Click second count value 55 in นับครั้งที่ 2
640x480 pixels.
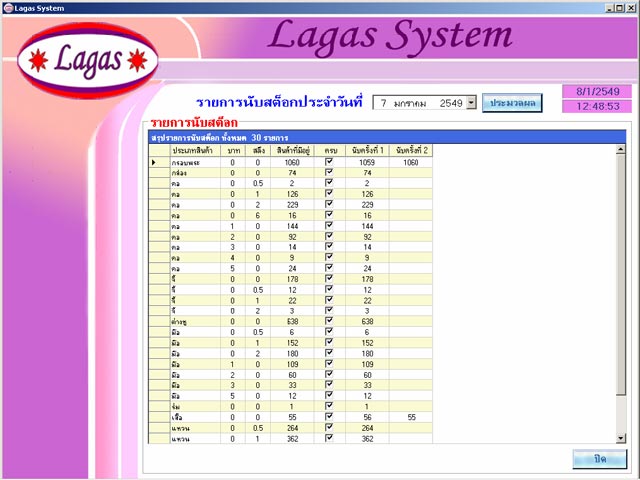(411, 417)
